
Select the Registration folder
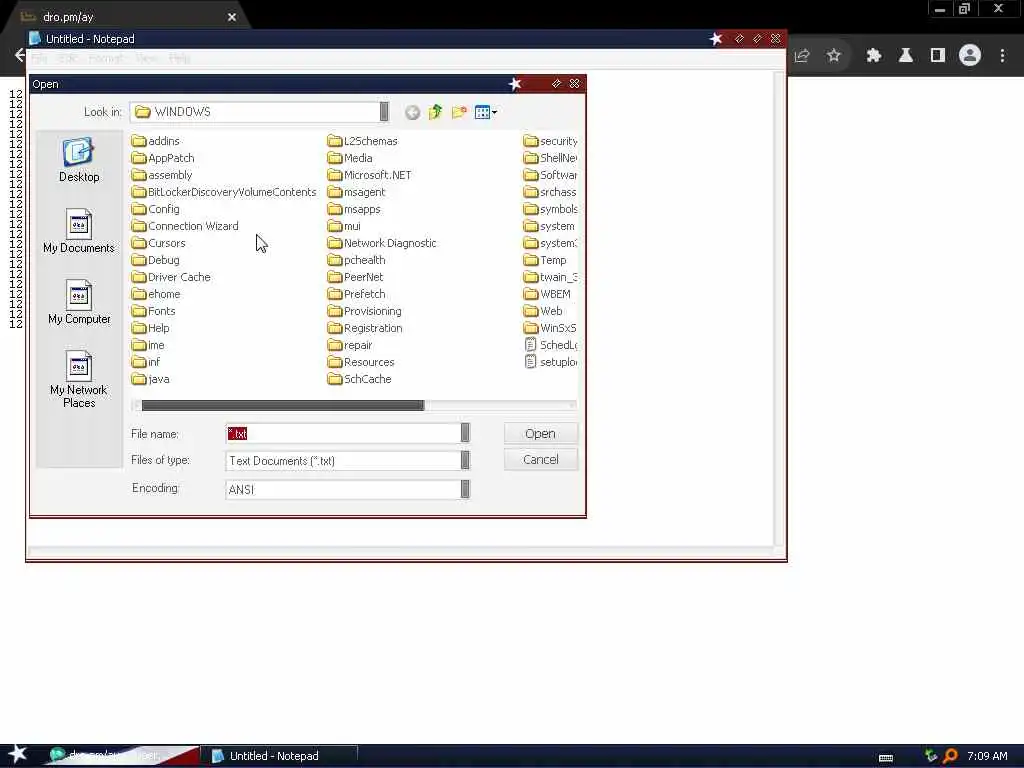(x=365, y=328)
